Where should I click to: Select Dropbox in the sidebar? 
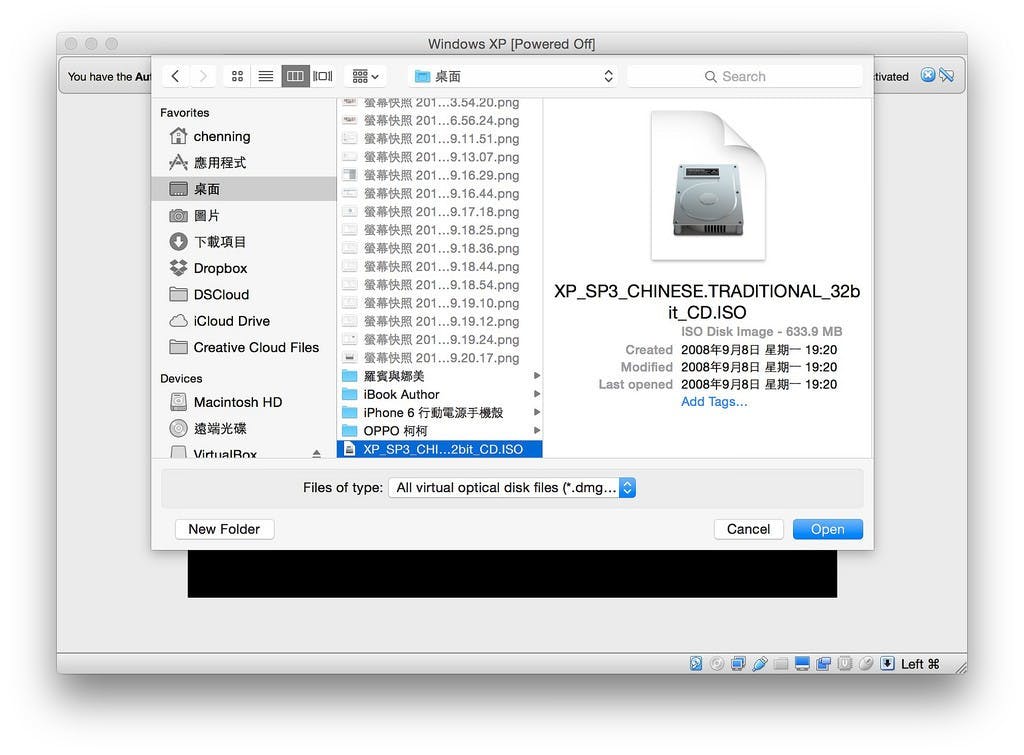point(220,268)
